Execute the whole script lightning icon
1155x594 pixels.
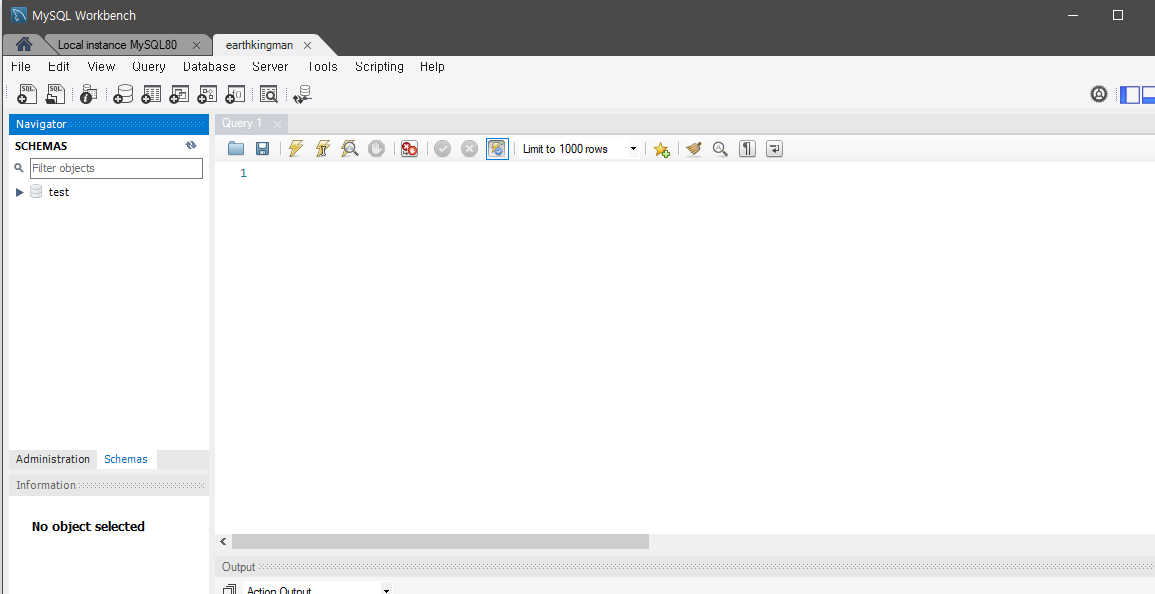coord(296,149)
